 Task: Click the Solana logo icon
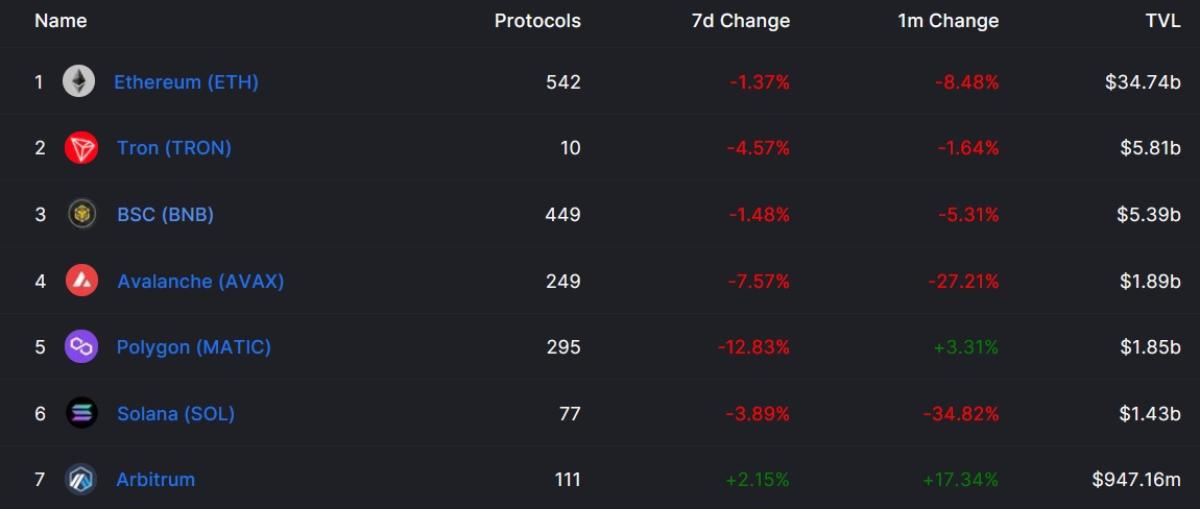81,413
